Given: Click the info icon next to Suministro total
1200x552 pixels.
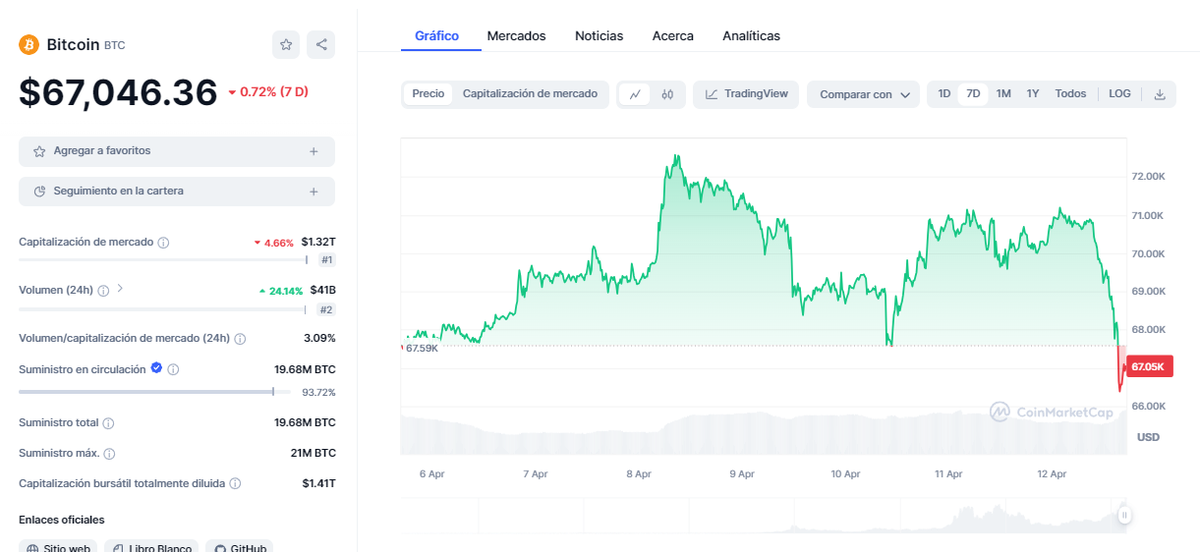Looking at the screenshot, I should click(x=108, y=424).
